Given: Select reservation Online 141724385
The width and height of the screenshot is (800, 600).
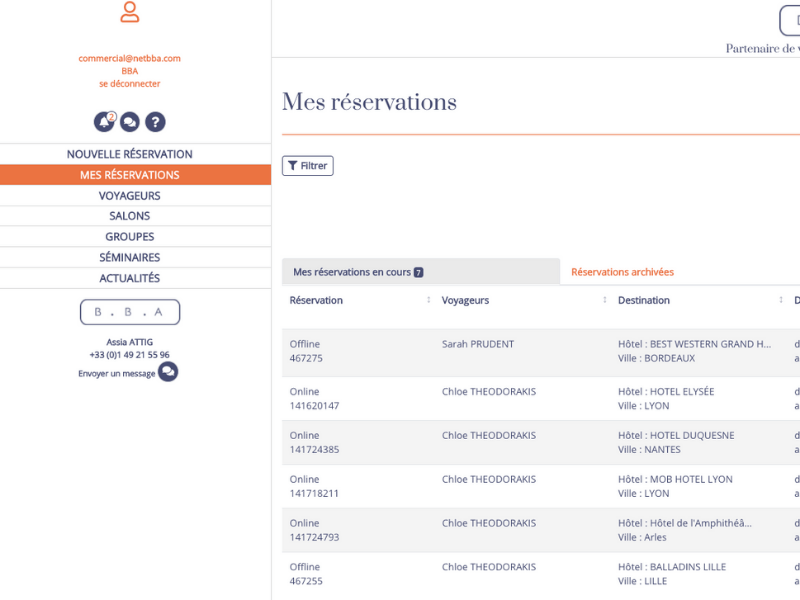Looking at the screenshot, I should (x=314, y=442).
